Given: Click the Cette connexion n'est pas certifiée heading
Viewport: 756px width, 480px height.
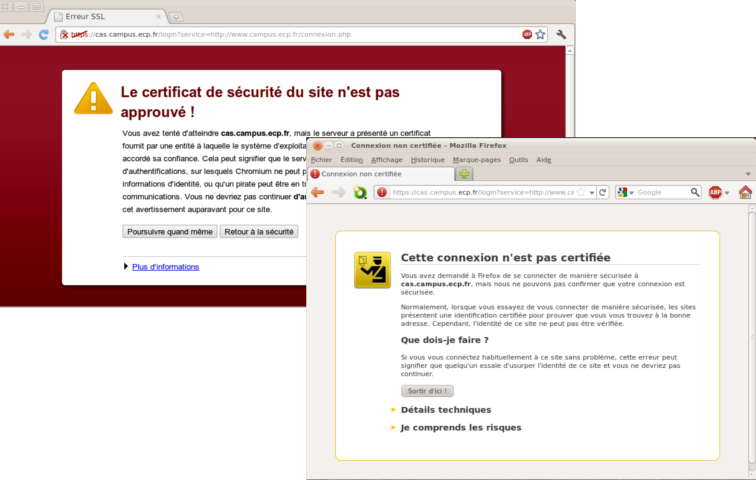Looking at the screenshot, I should click(506, 257).
